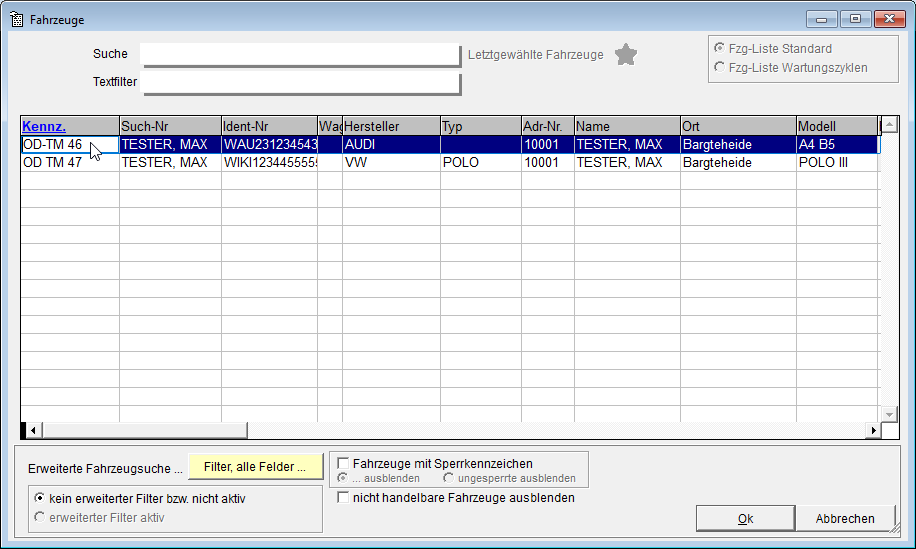Check nicht handelbare Fahrzeuge ausblenden
Viewport: 916px width, 549px height.
pyautogui.click(x=344, y=498)
